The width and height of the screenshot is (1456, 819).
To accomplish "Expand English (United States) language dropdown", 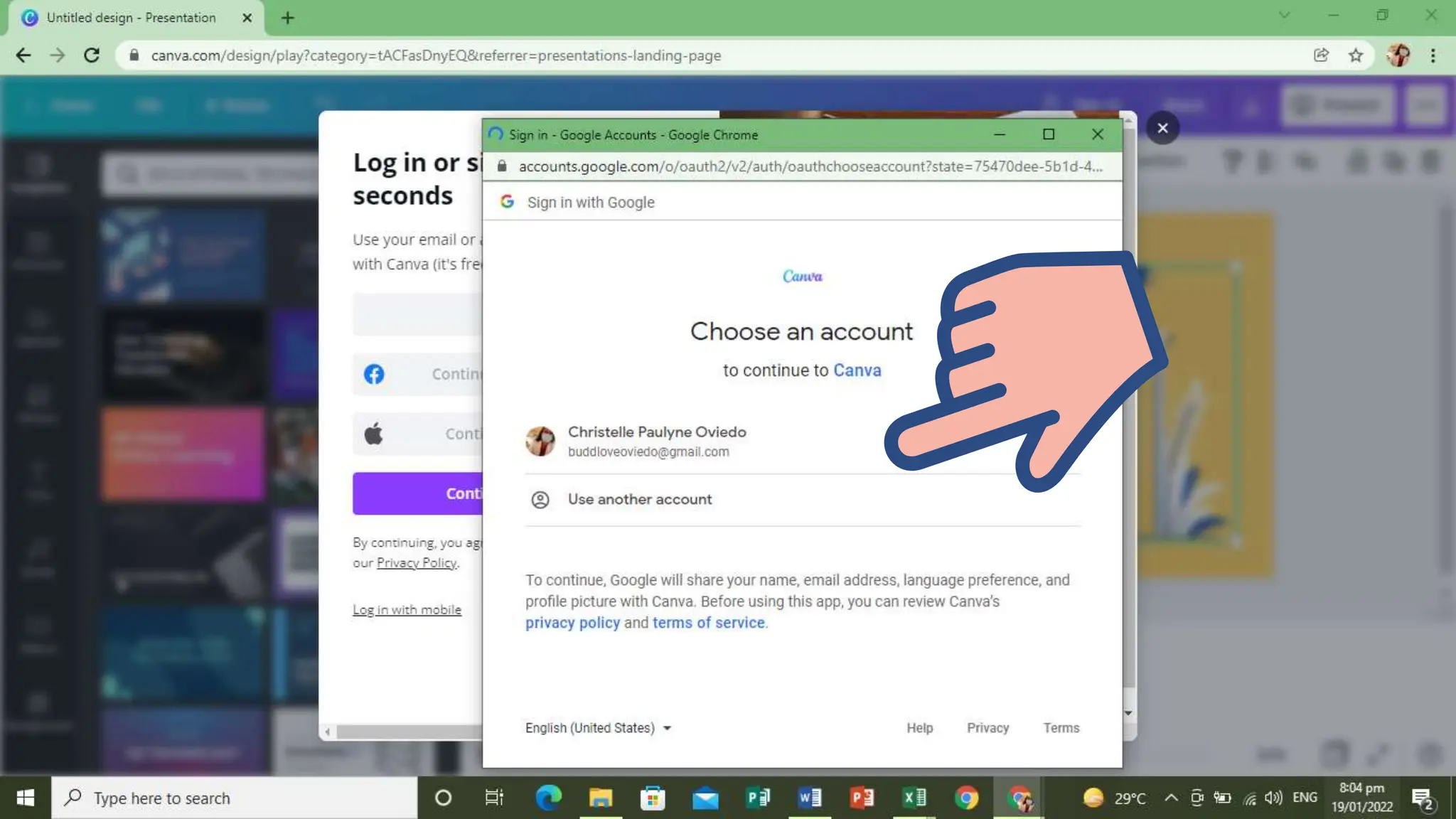I will tap(598, 728).
